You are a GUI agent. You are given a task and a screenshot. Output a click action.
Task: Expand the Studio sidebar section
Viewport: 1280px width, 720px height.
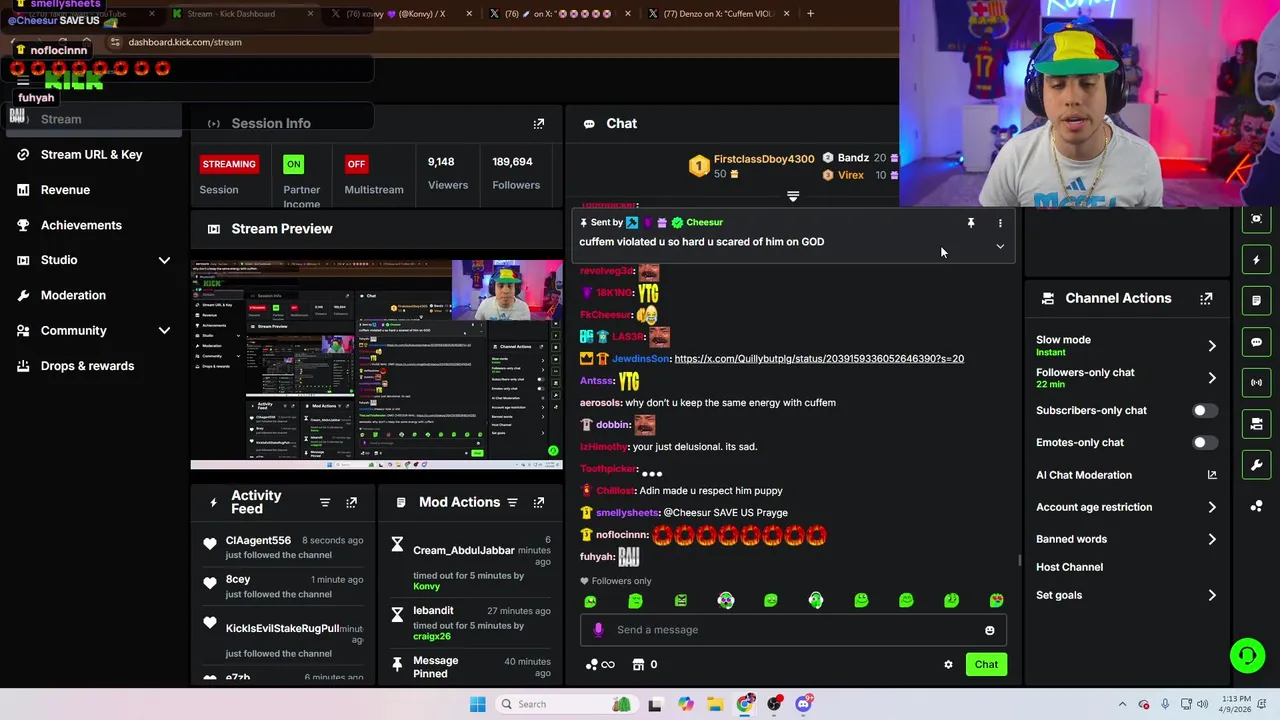(x=164, y=260)
